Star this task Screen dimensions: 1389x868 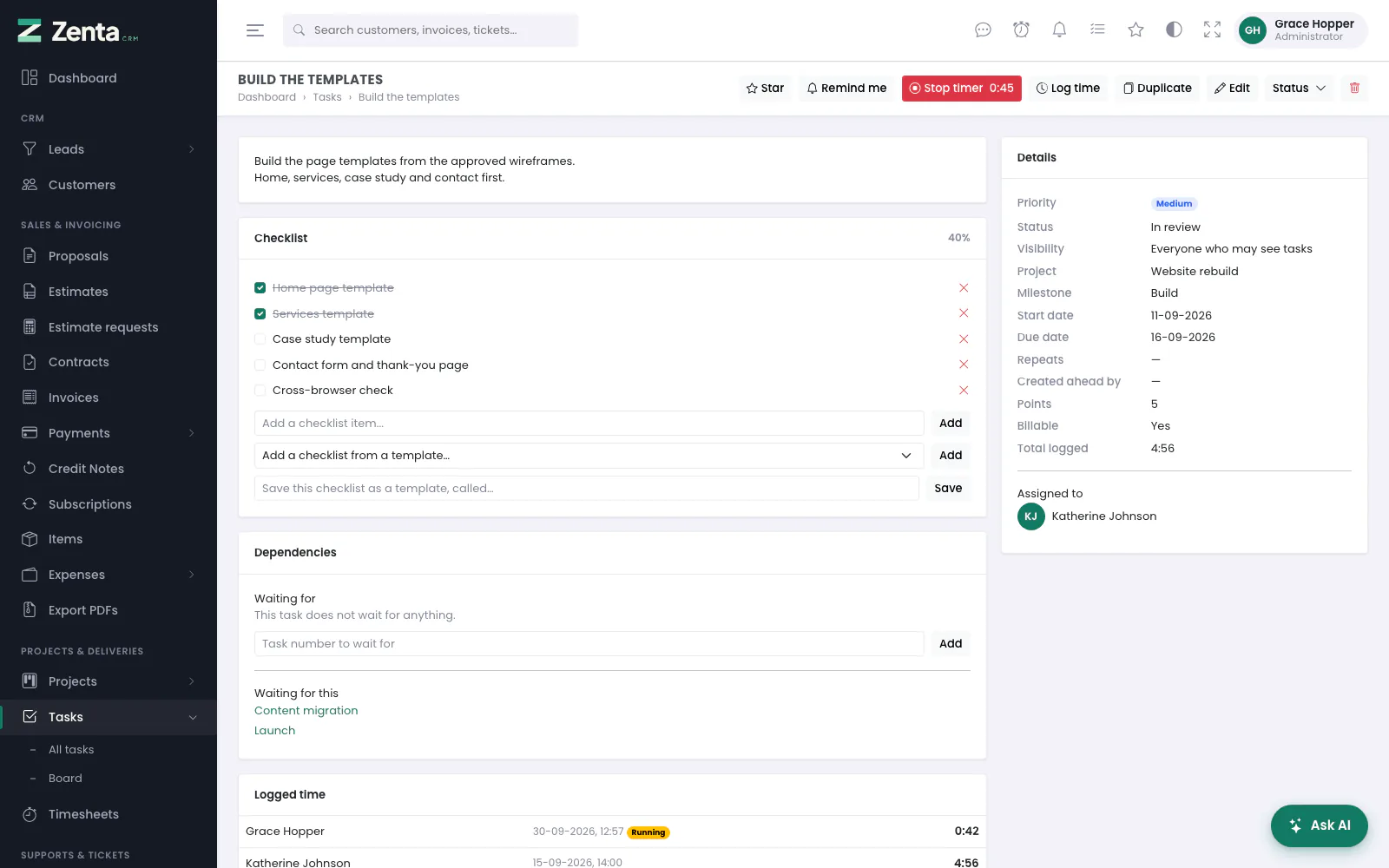(765, 88)
